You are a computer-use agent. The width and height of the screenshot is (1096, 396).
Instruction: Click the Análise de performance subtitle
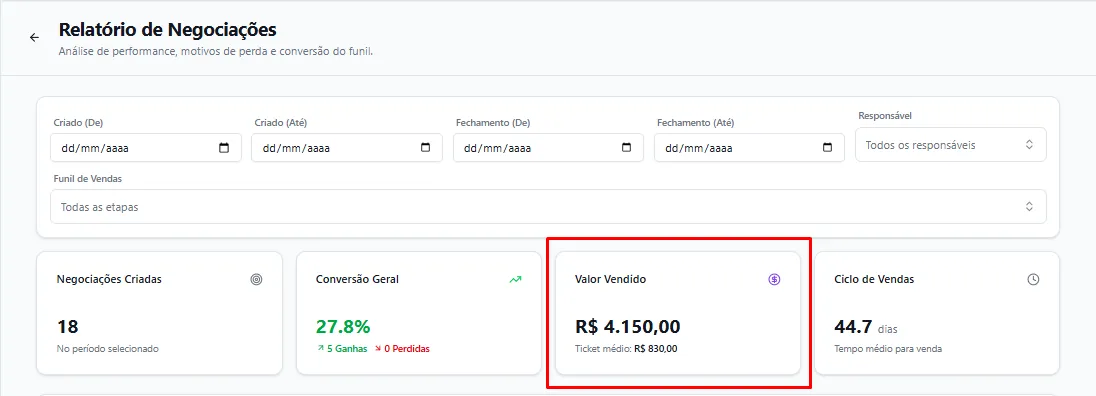tap(216, 51)
